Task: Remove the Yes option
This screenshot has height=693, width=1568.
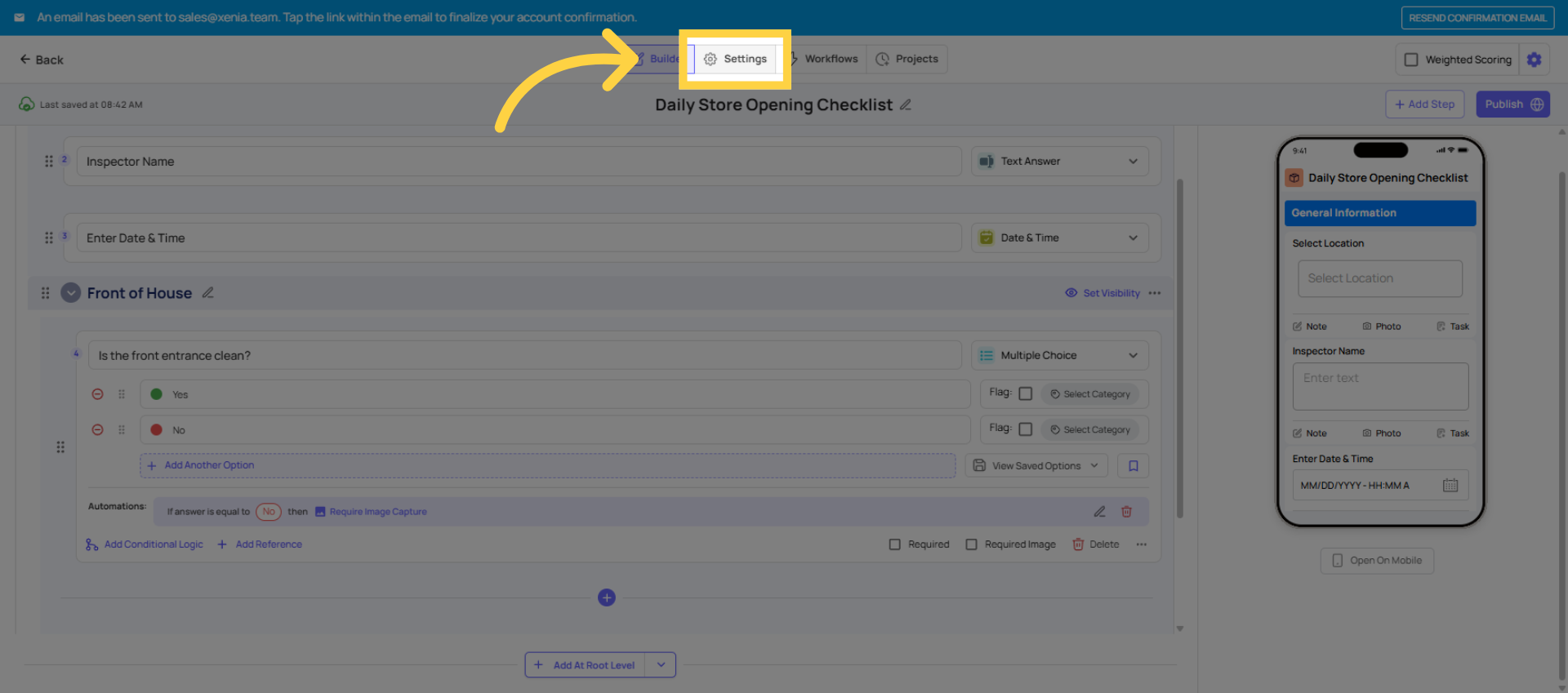Action: pyautogui.click(x=97, y=394)
